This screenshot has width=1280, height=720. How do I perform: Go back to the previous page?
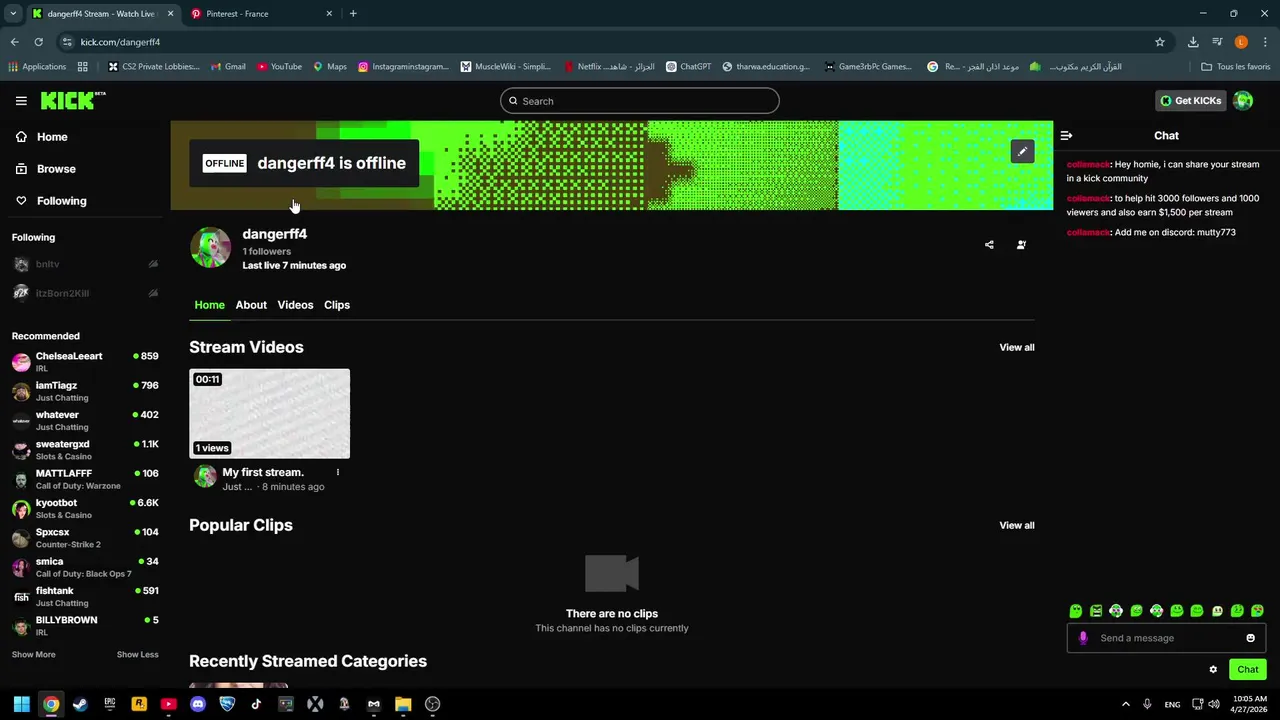pos(14,42)
